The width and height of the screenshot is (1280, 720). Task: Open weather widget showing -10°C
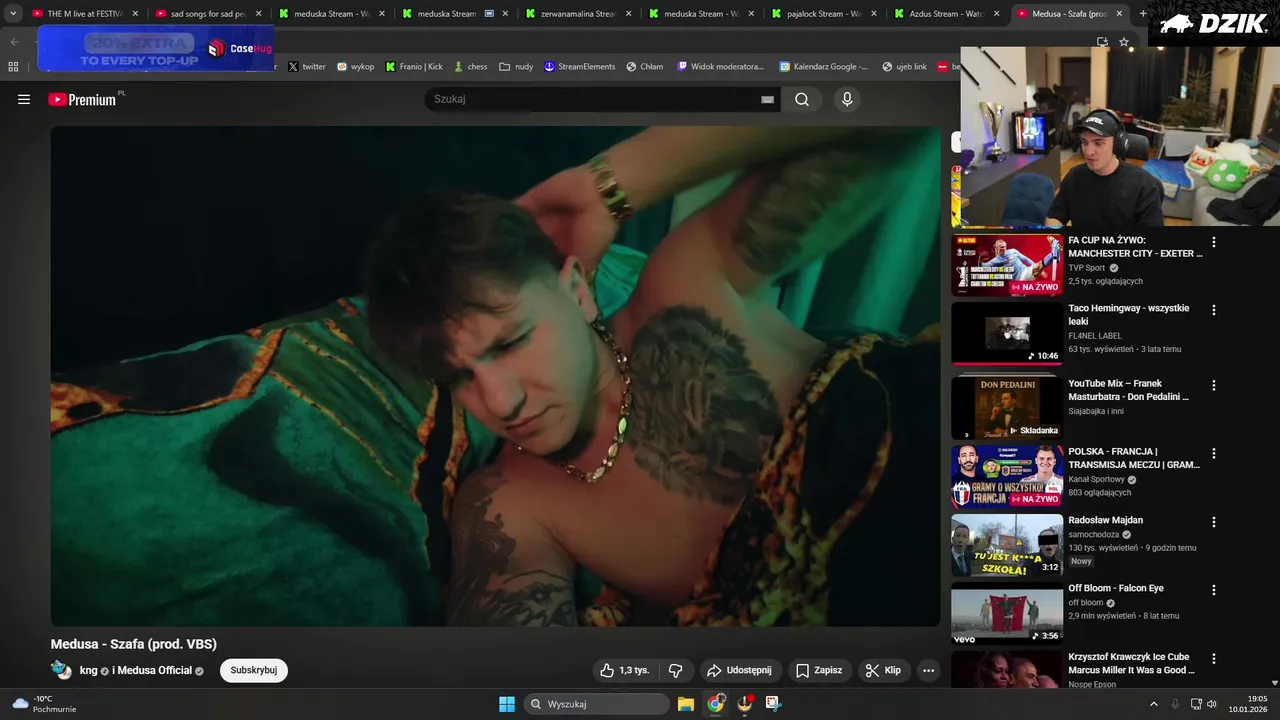pyautogui.click(x=43, y=704)
